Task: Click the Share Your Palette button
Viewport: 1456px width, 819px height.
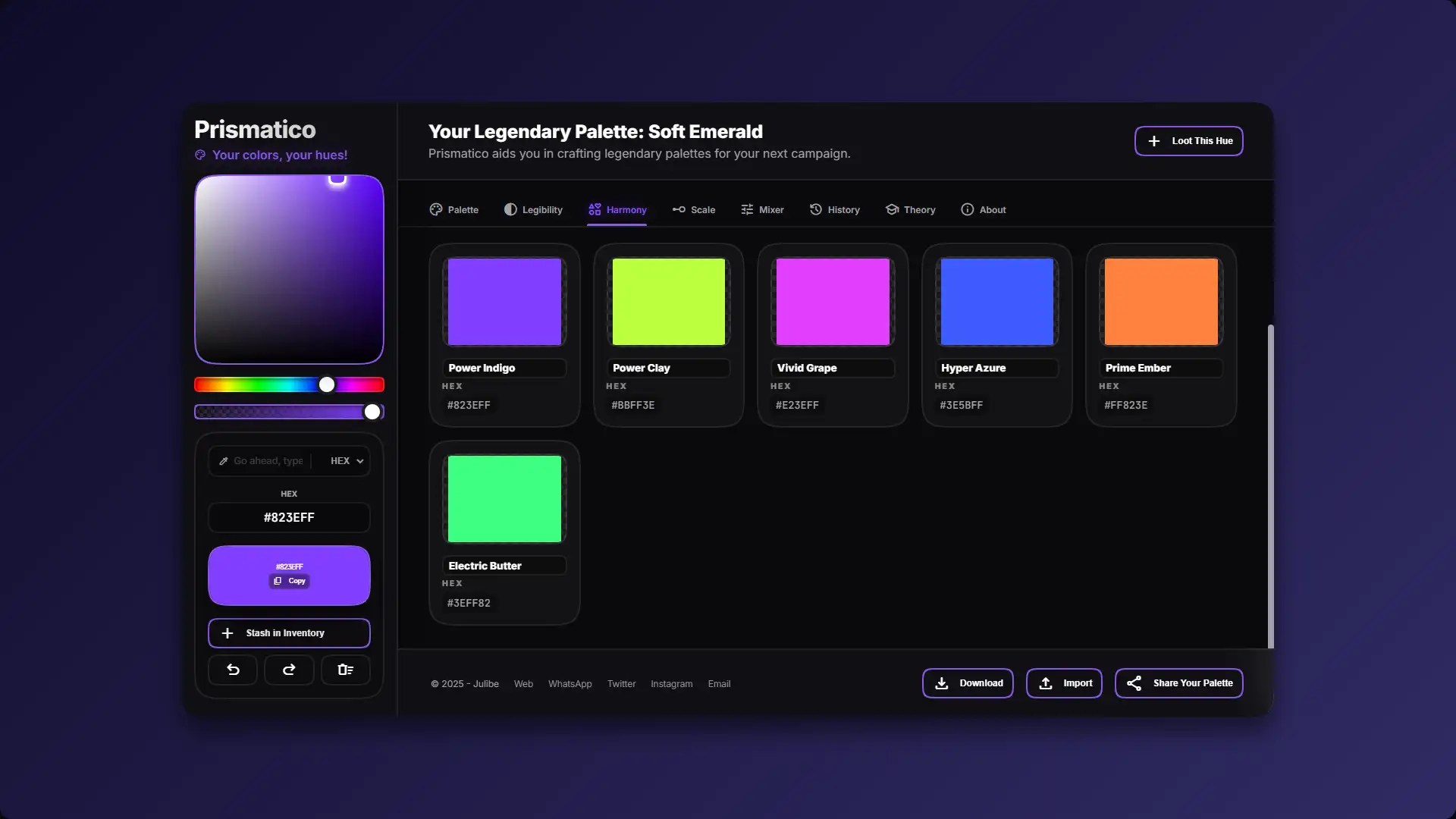Action: (1178, 683)
